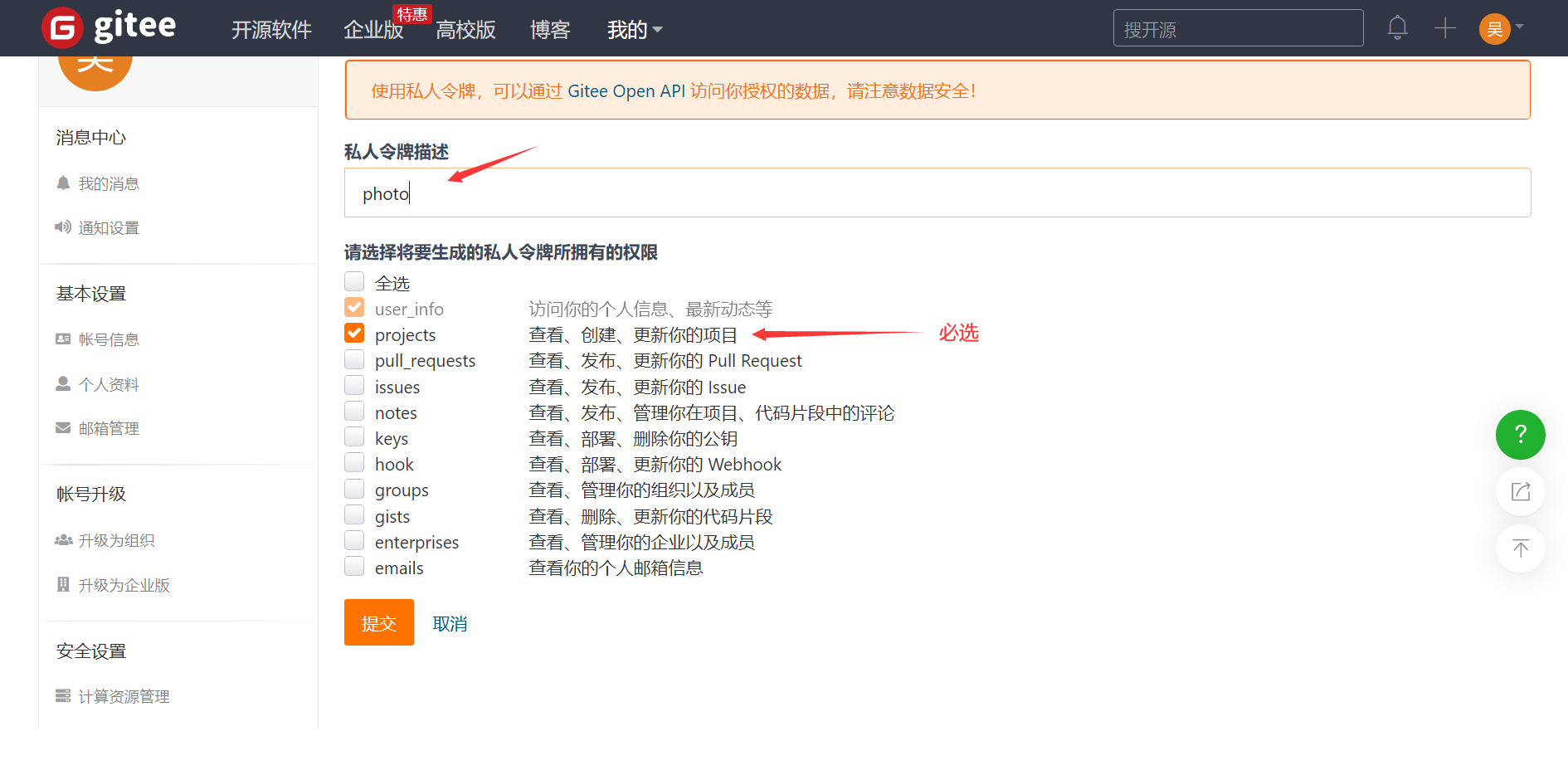Enable the pull_requests permission checkbox
This screenshot has width=1568, height=775.
(x=354, y=359)
